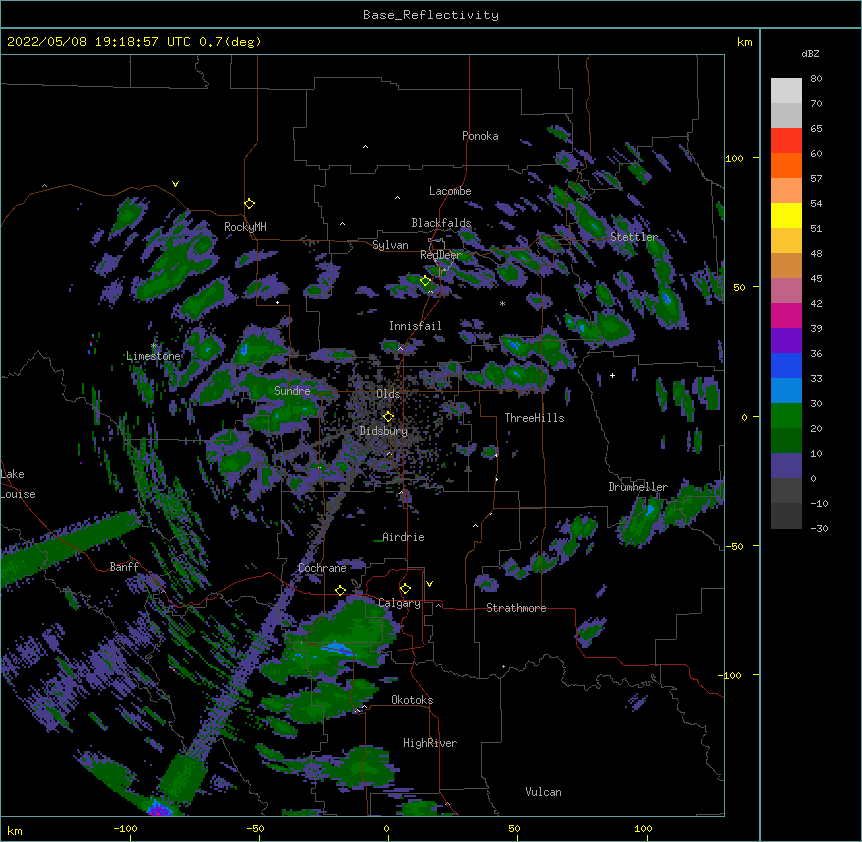The image size is (862, 842).
Task: Pick the red swatch in dBZ legend
Action: tap(786, 140)
